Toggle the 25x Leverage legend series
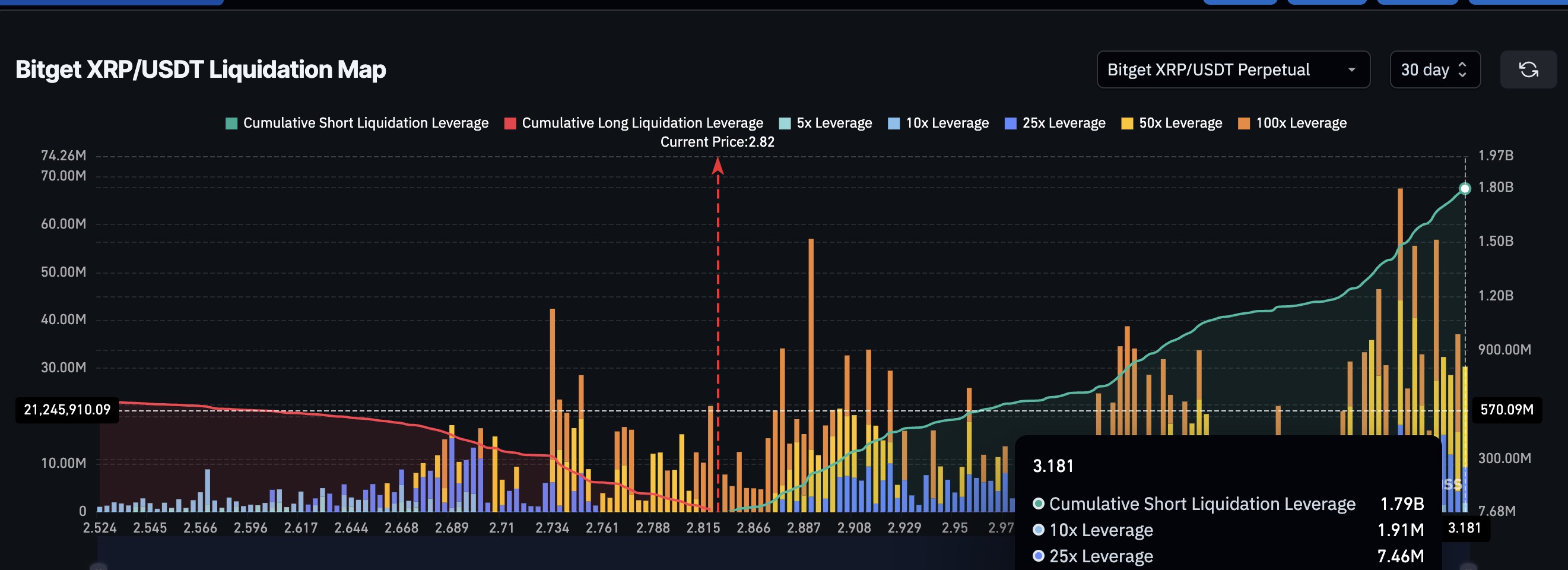Screen dimensions: 1568x570 (x=1055, y=123)
